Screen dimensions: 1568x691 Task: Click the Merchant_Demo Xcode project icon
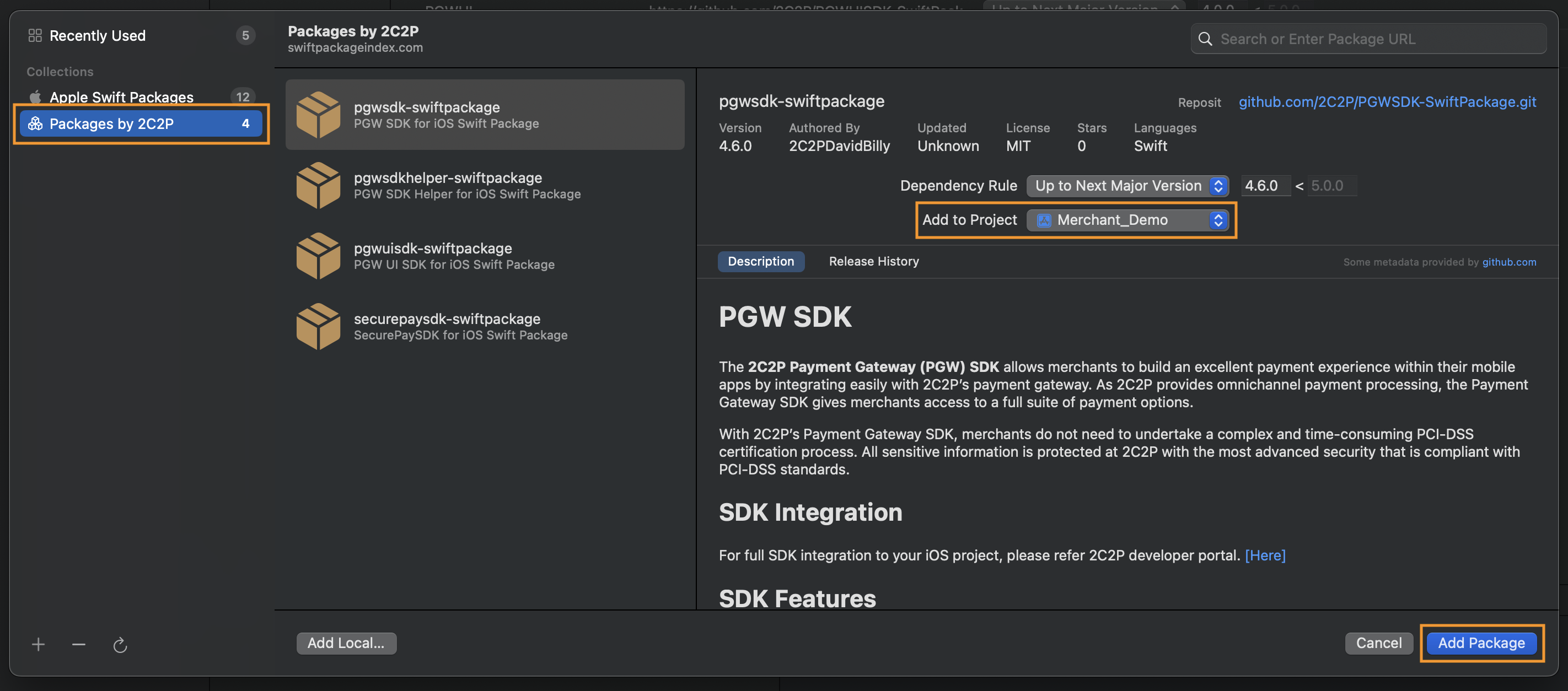coord(1044,220)
